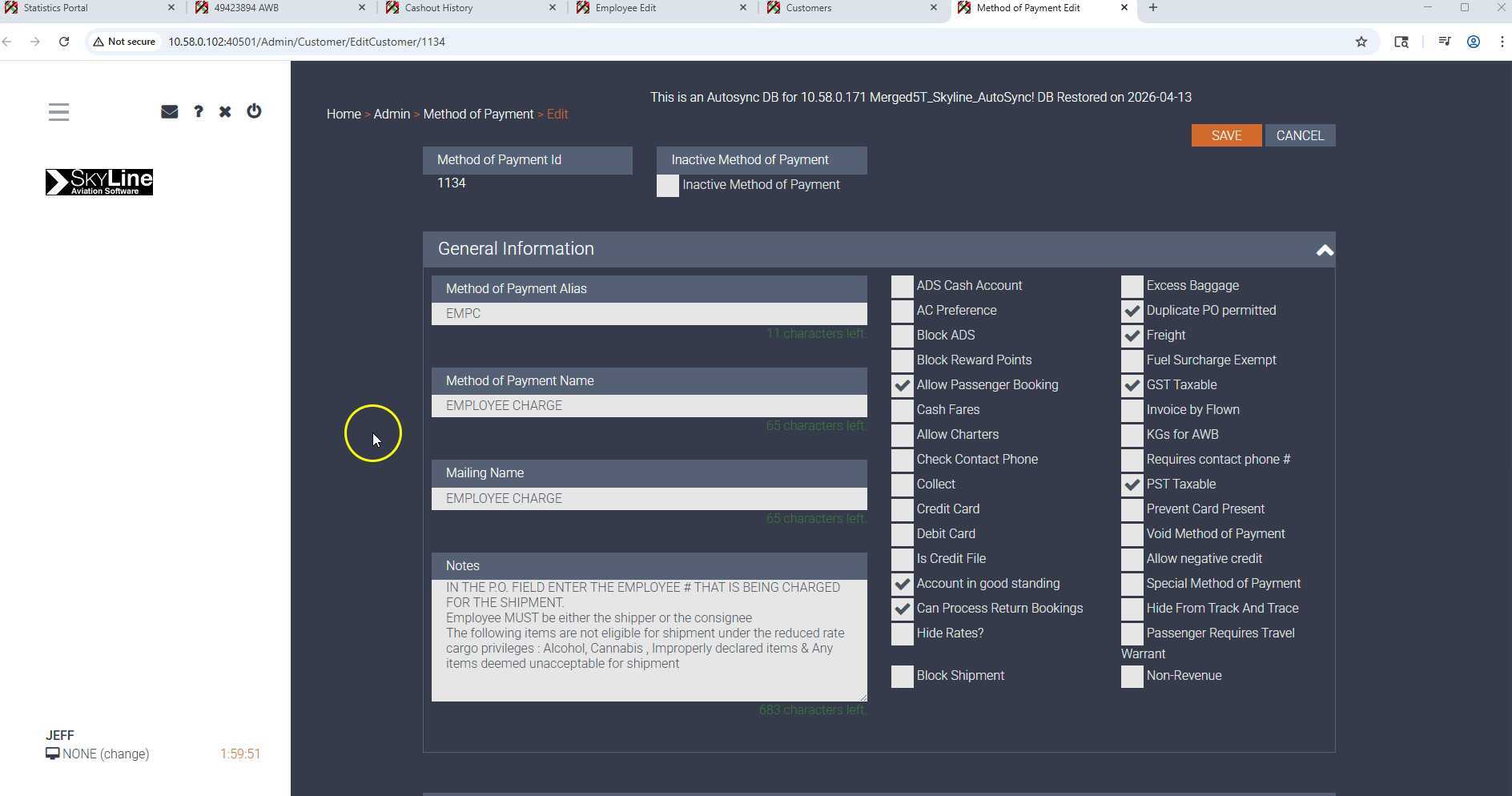
Task: Collapse the General Information section
Action: click(1324, 251)
